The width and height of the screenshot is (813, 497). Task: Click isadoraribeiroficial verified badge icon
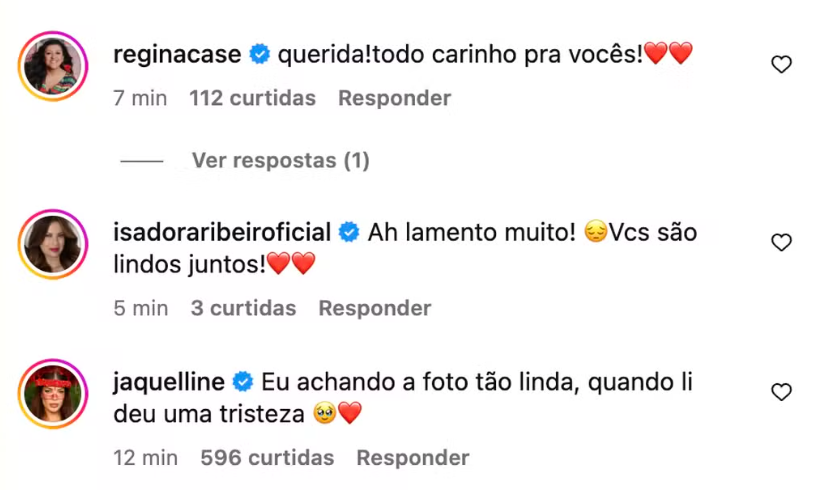click(349, 233)
